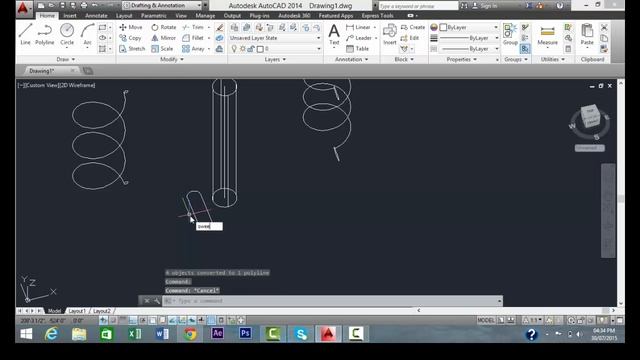Open the Express Tools tab
This screenshot has height=360, width=640.
pyautogui.click(x=378, y=16)
